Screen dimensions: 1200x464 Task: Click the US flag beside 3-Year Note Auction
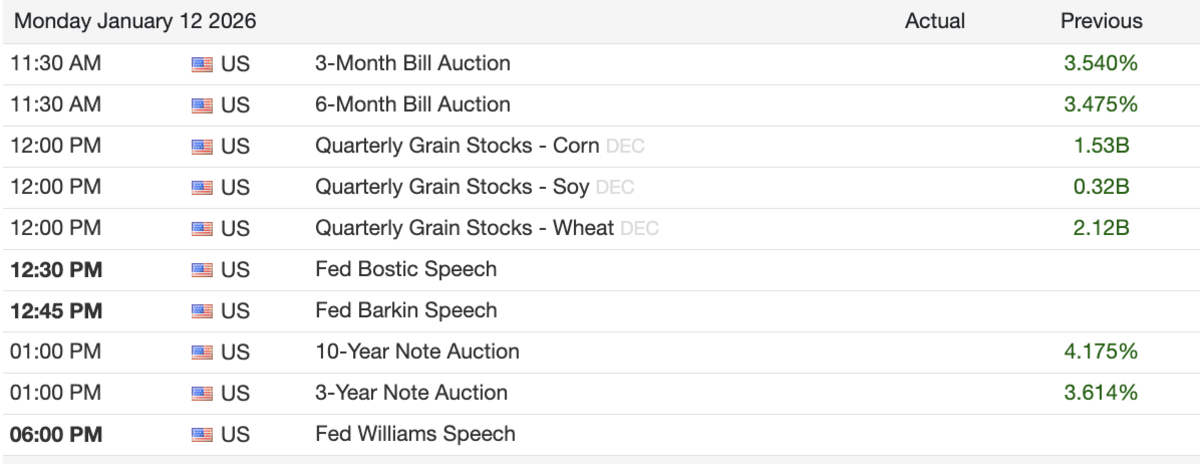tap(201, 393)
